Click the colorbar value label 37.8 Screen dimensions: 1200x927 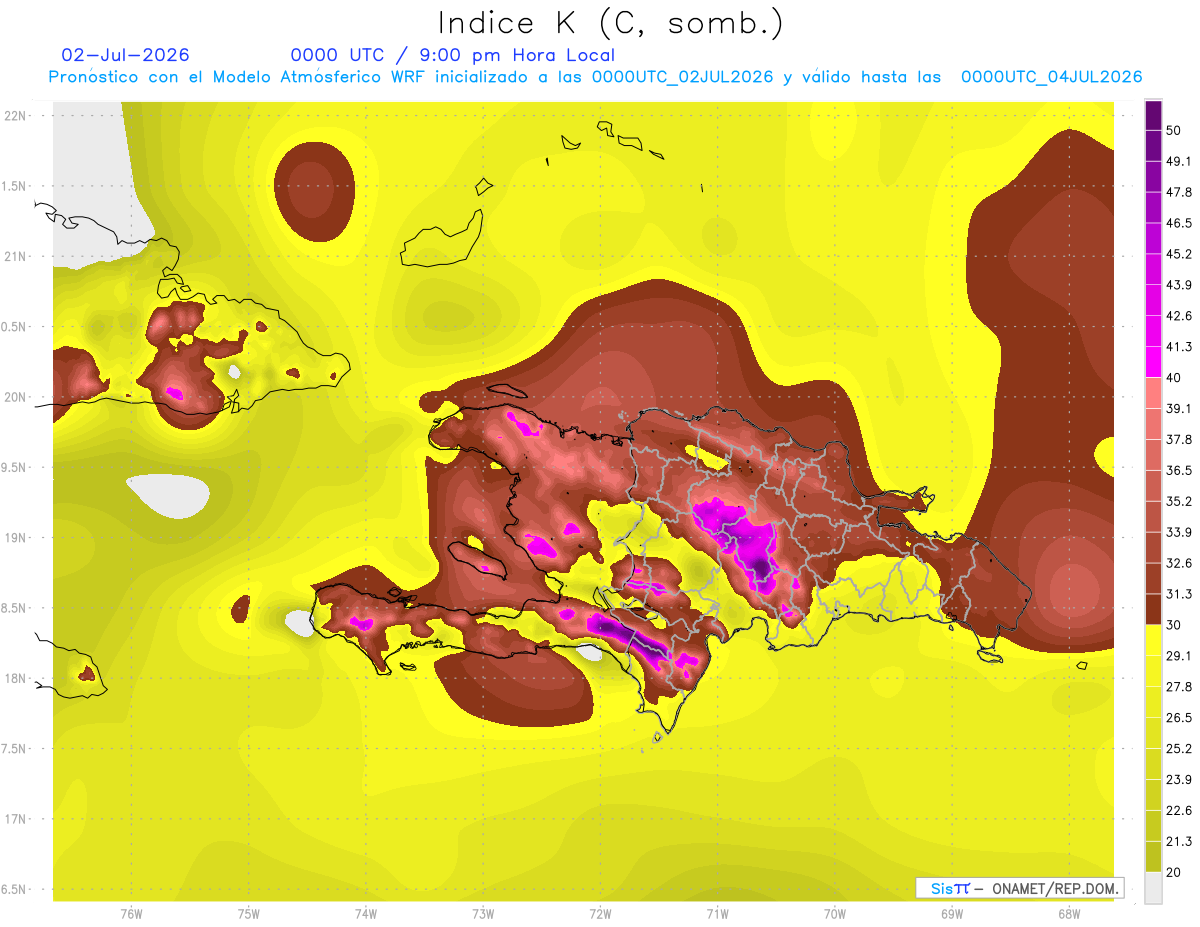(x=1179, y=440)
